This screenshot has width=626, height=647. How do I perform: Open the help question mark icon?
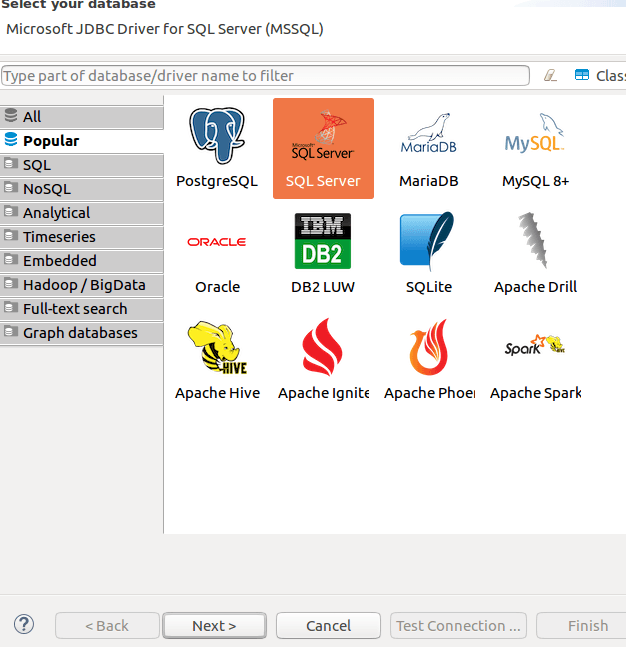pyautogui.click(x=24, y=625)
